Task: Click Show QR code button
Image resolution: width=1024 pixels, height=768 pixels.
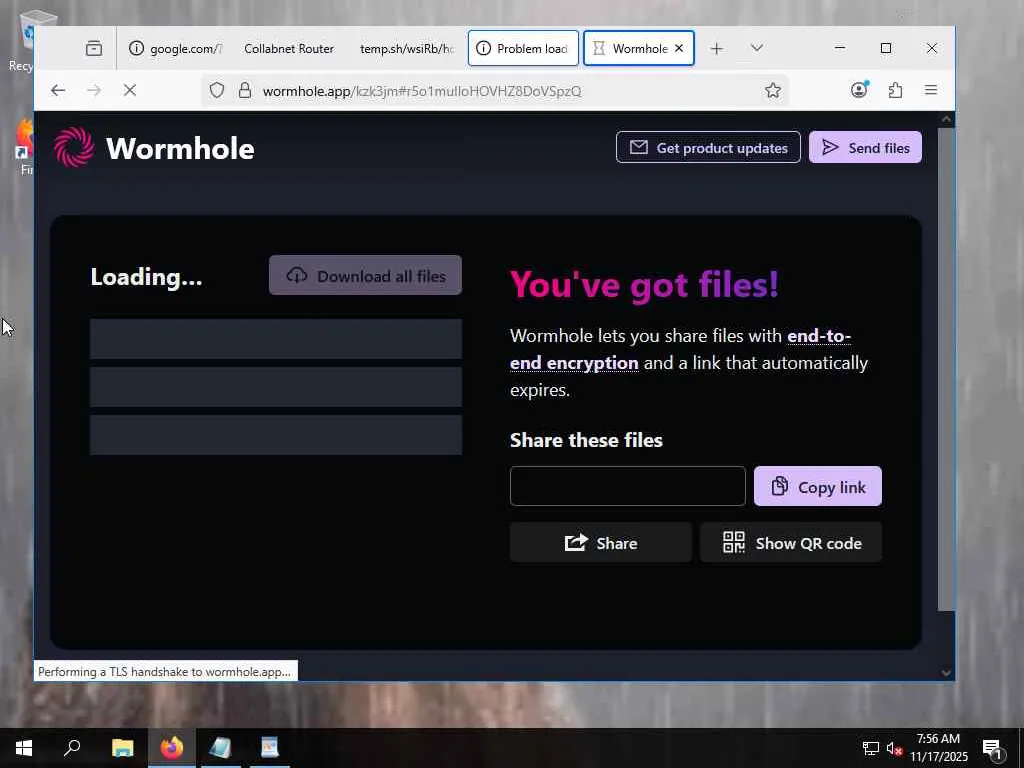Action: pos(791,543)
